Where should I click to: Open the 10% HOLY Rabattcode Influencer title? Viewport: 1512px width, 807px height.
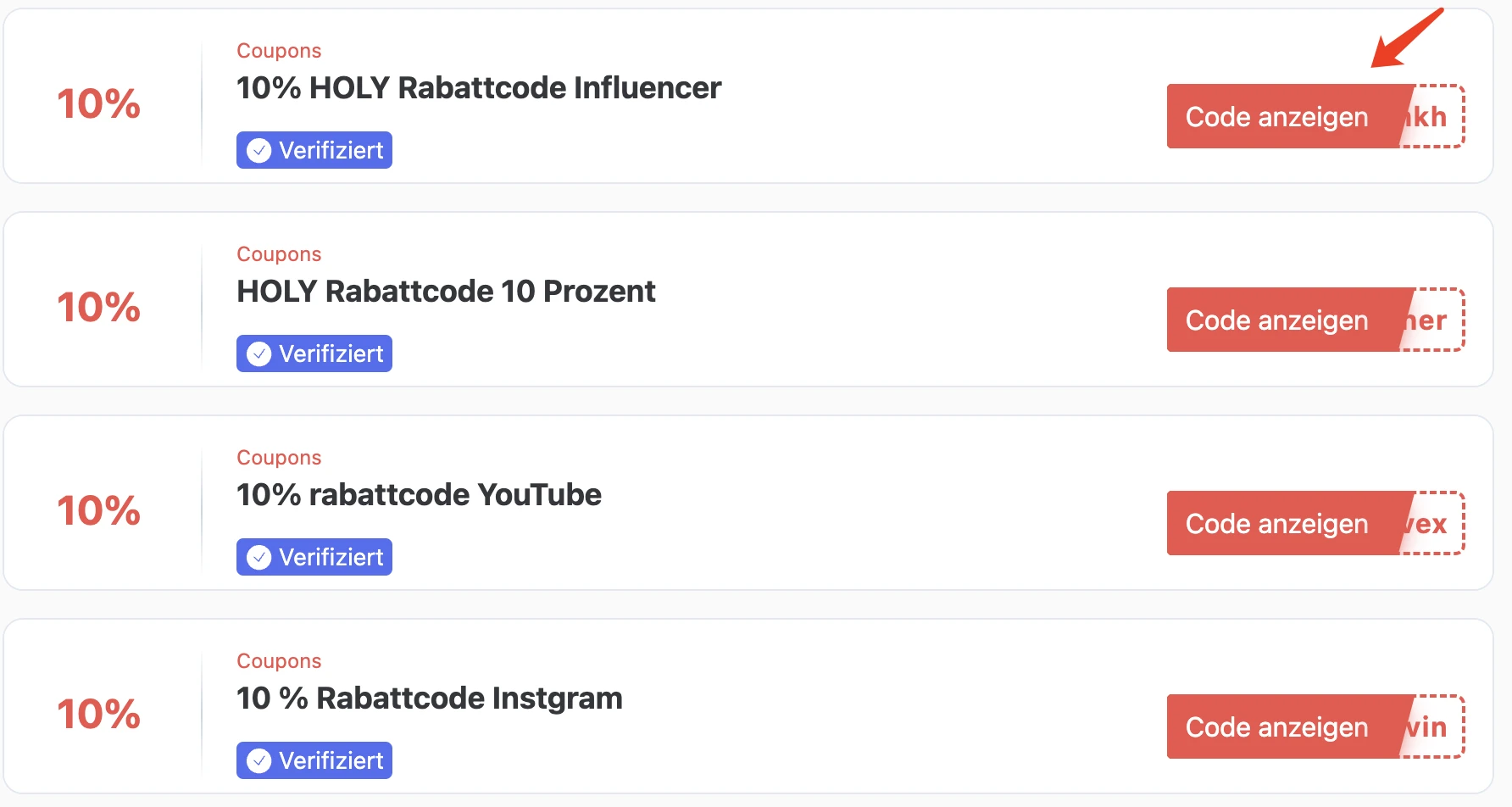click(x=479, y=88)
